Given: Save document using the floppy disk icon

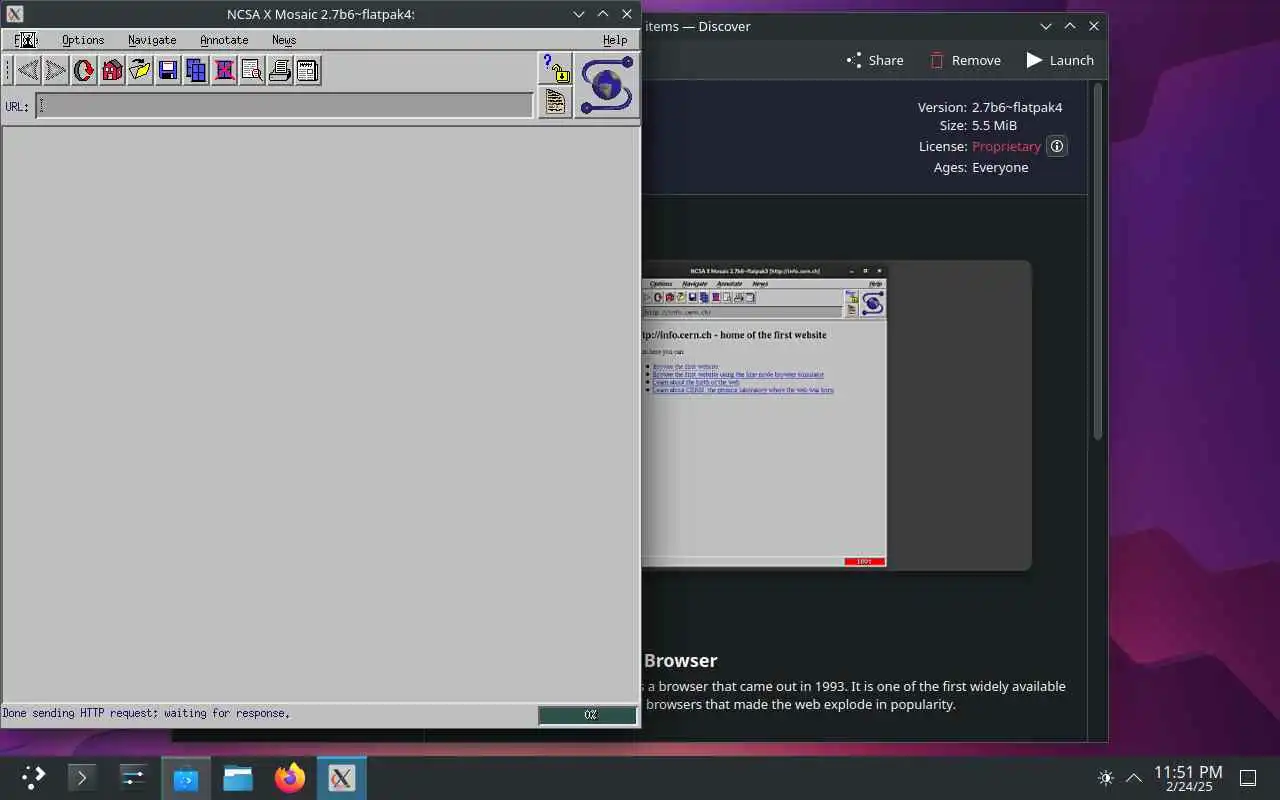Looking at the screenshot, I should (x=168, y=70).
